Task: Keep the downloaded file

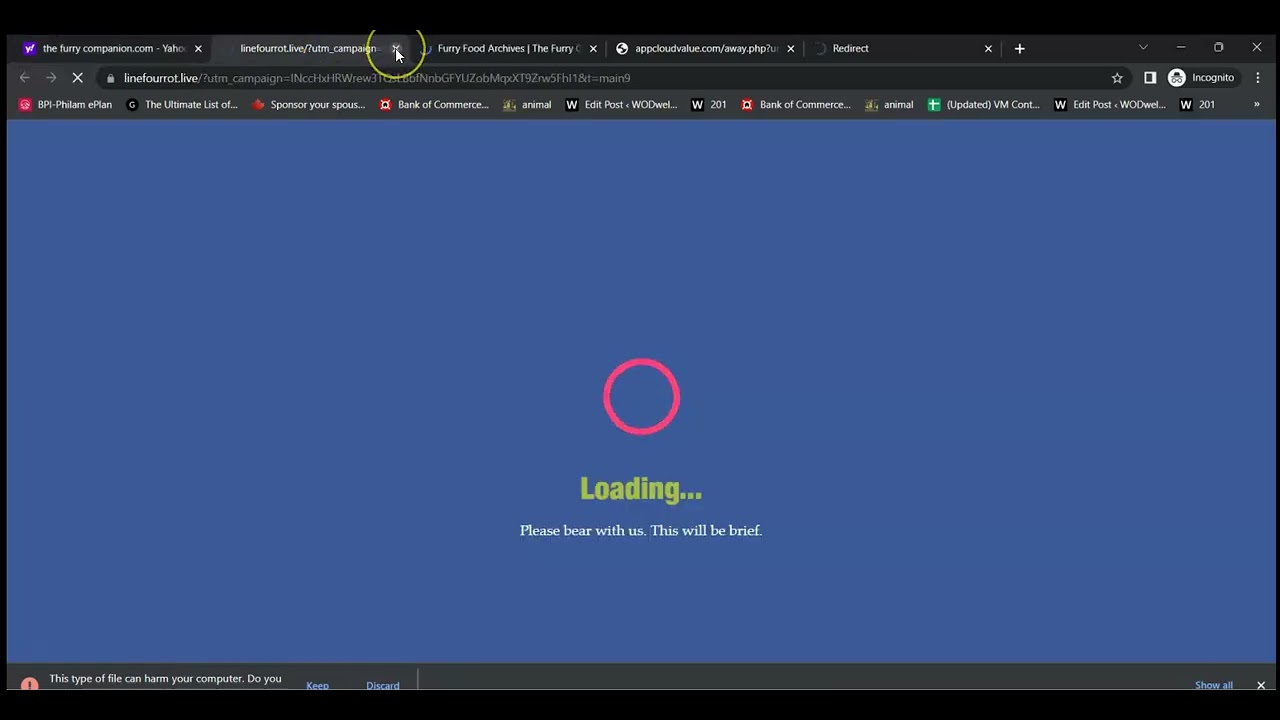Action: (x=317, y=685)
